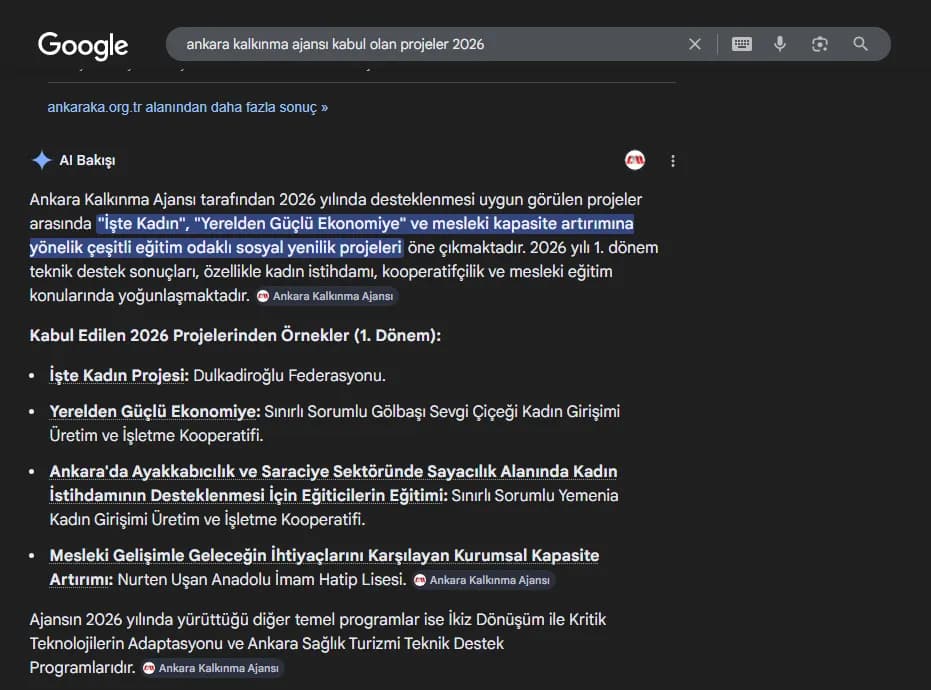
Task: Expand the source chip after the Mesleki Gelişimle bullet
Action: [x=483, y=579]
